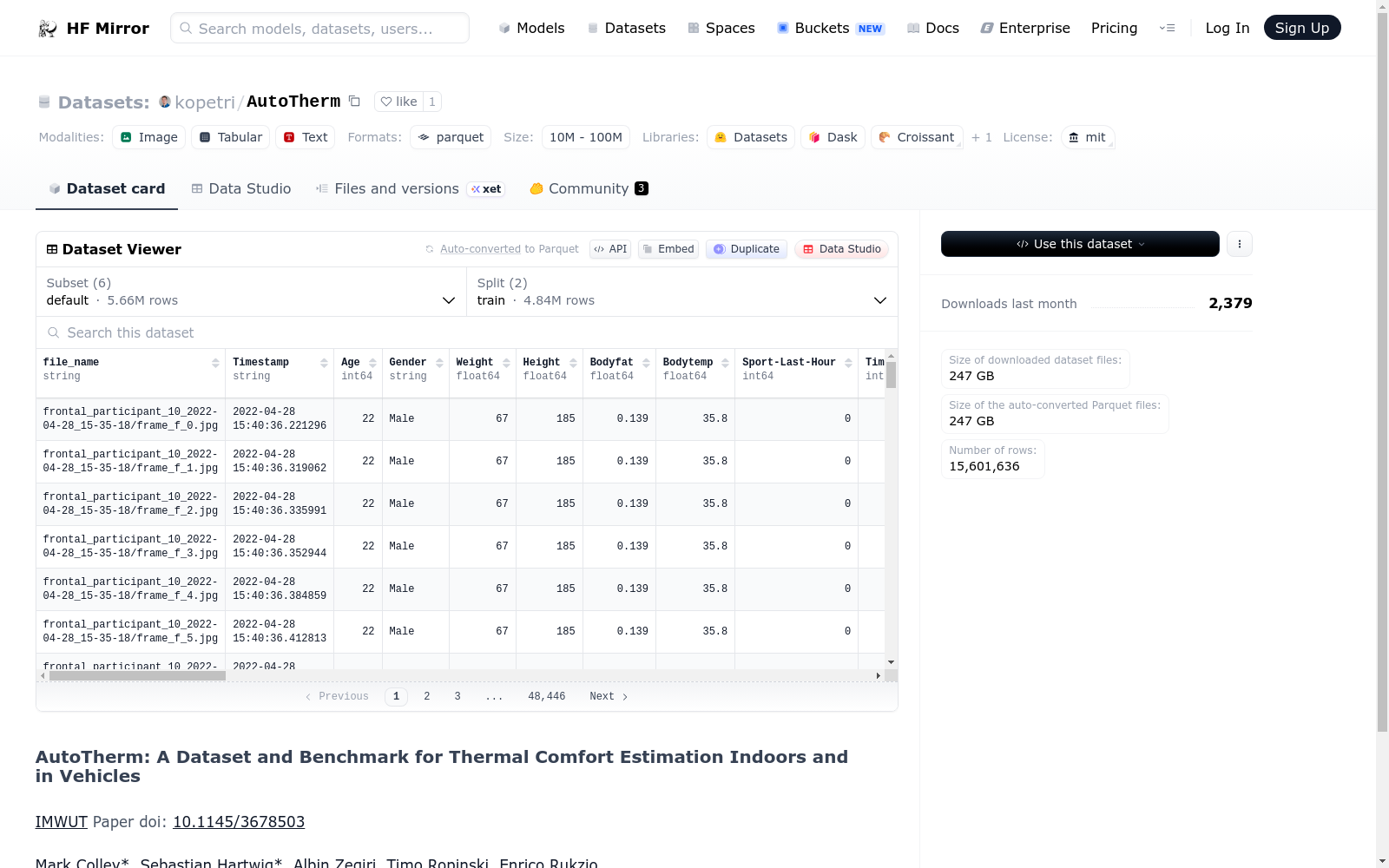
Task: Go to page 3 of the viewer
Action: tap(458, 696)
